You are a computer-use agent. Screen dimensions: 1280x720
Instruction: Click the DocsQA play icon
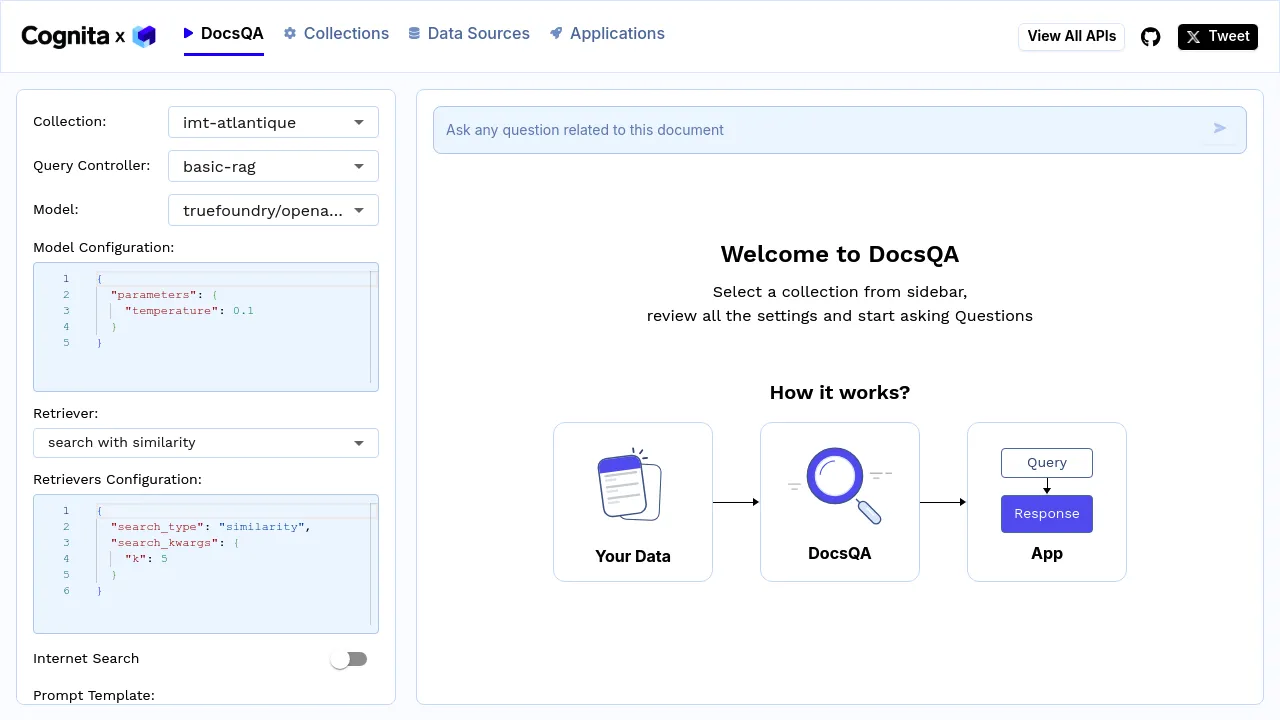188,33
